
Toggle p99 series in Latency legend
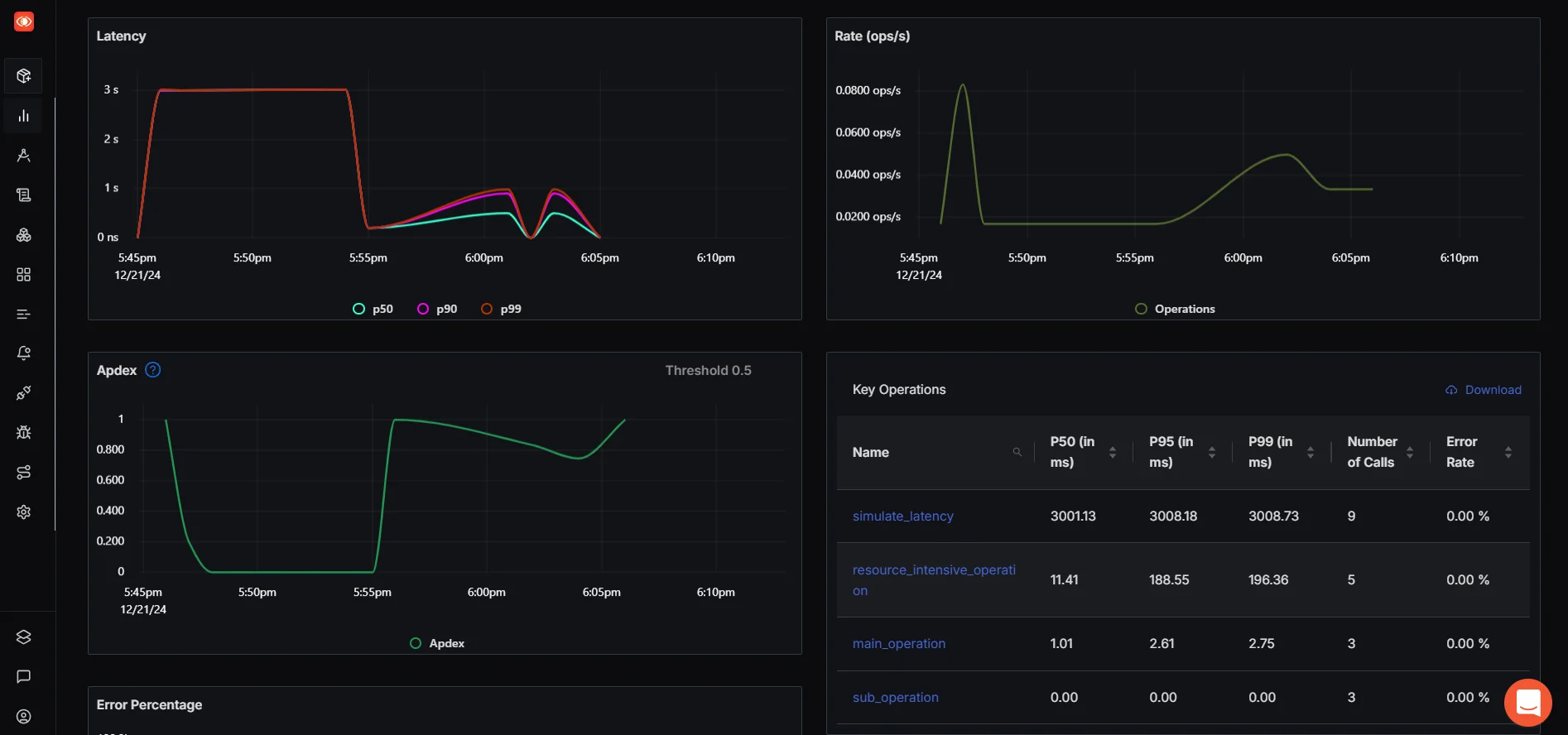(x=502, y=309)
